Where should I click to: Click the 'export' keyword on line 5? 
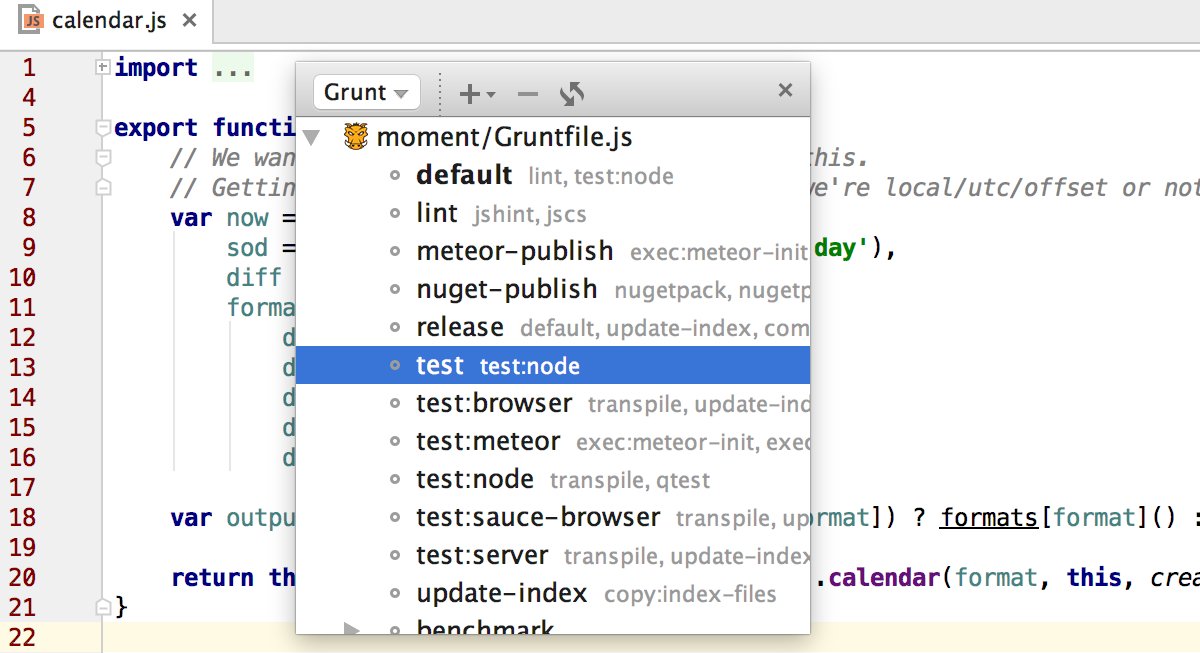[x=156, y=128]
